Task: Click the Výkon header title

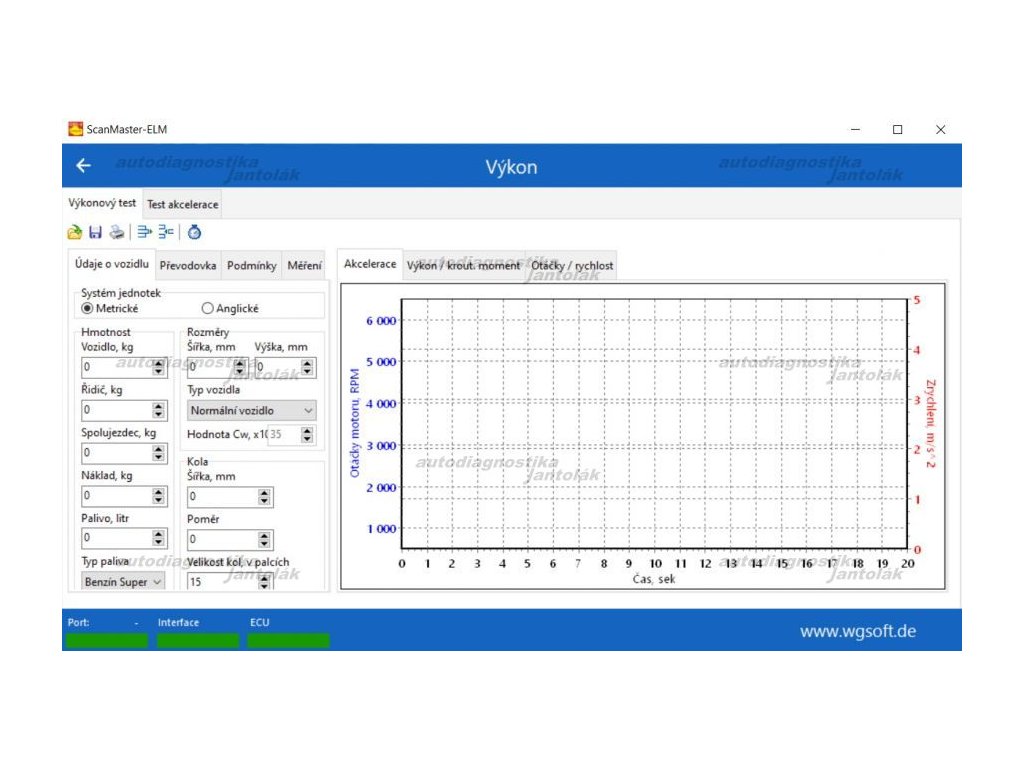Action: point(511,167)
